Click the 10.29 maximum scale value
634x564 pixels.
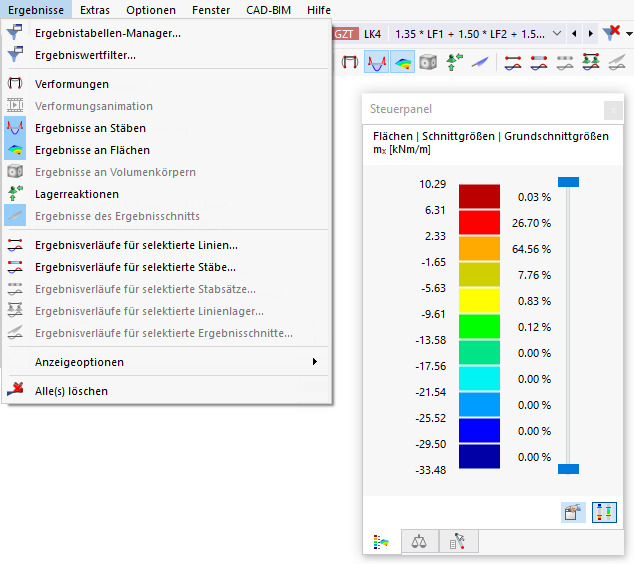pos(432,184)
